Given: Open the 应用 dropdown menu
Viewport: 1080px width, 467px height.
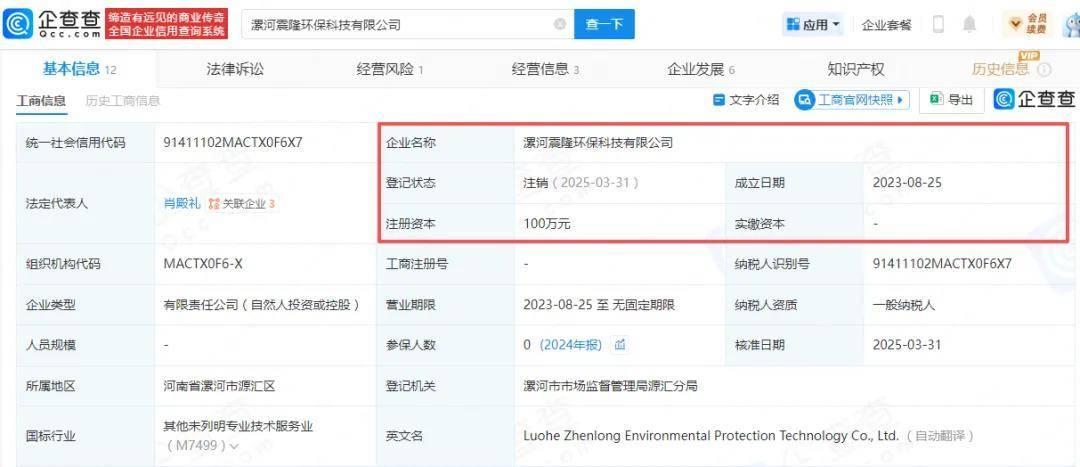Looking at the screenshot, I should (x=815, y=25).
